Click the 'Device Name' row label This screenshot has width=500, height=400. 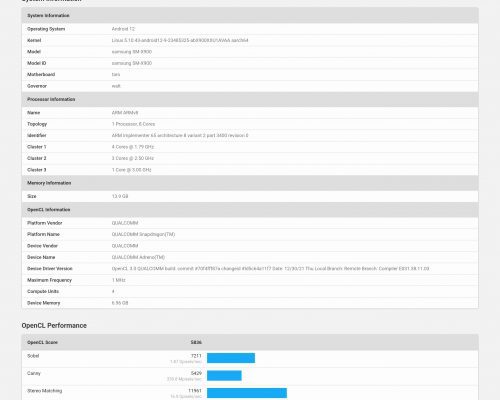(41, 257)
